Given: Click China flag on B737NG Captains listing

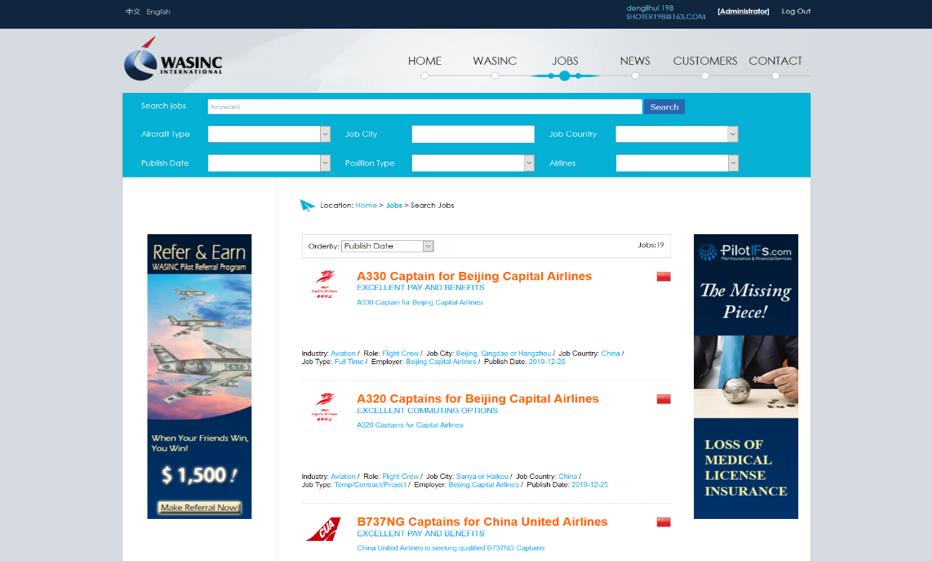Looking at the screenshot, I should (x=663, y=522).
